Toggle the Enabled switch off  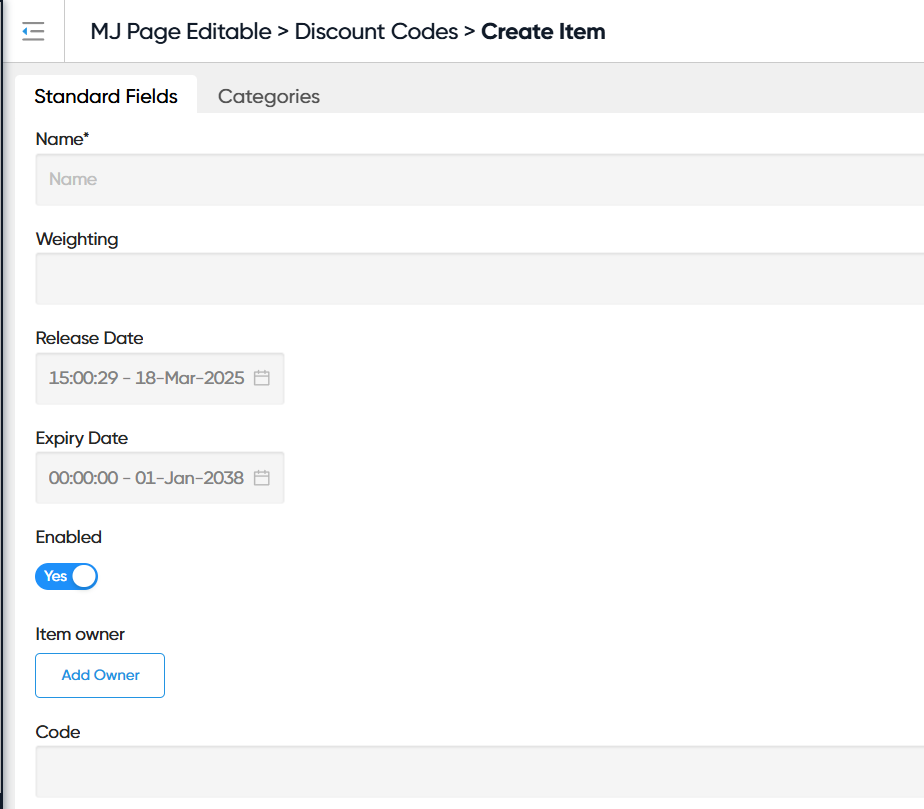point(67,576)
